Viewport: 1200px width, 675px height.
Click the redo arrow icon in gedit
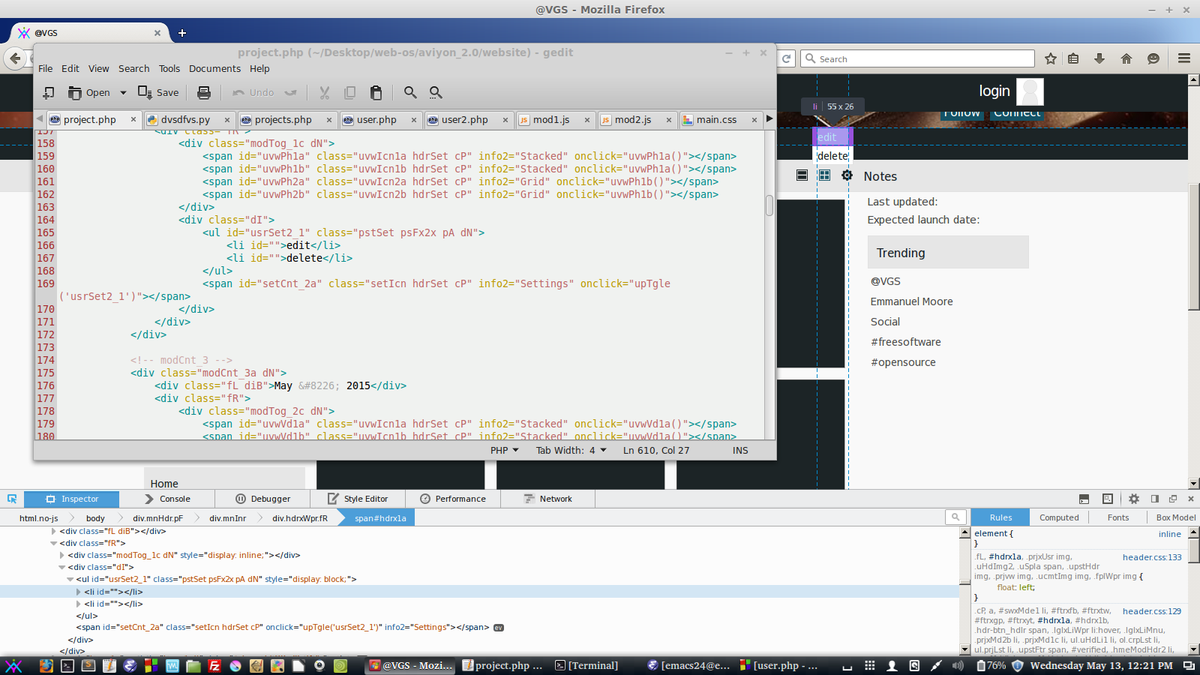click(290, 92)
